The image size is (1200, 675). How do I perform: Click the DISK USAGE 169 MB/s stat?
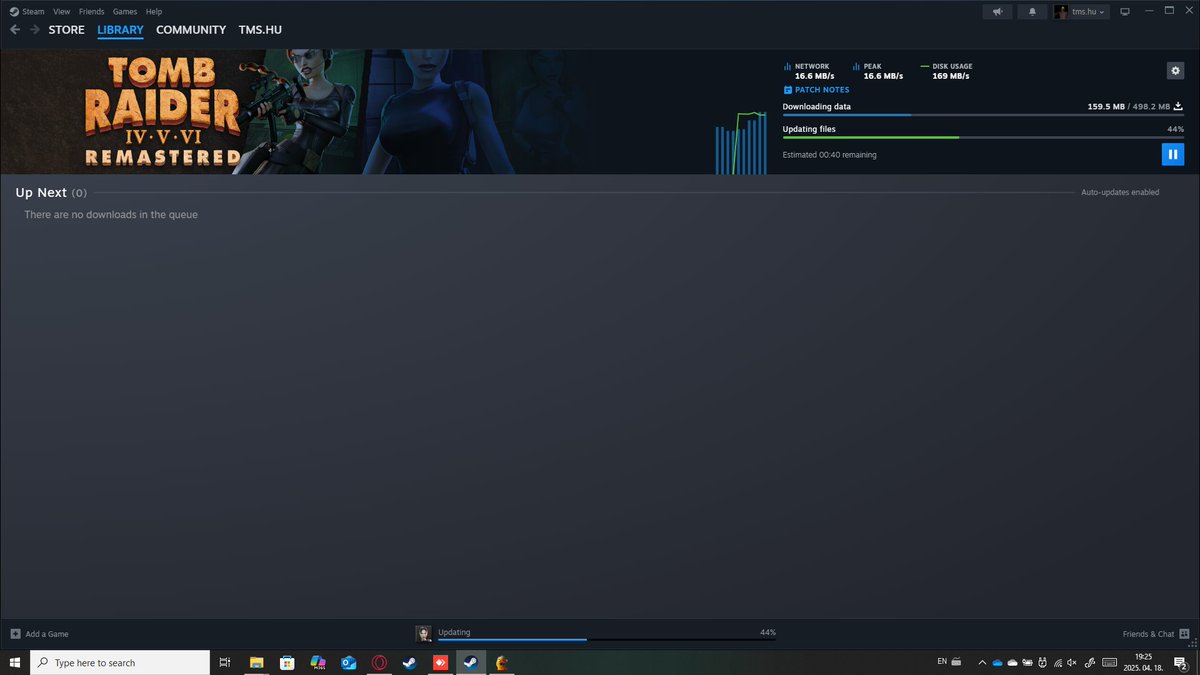946,71
